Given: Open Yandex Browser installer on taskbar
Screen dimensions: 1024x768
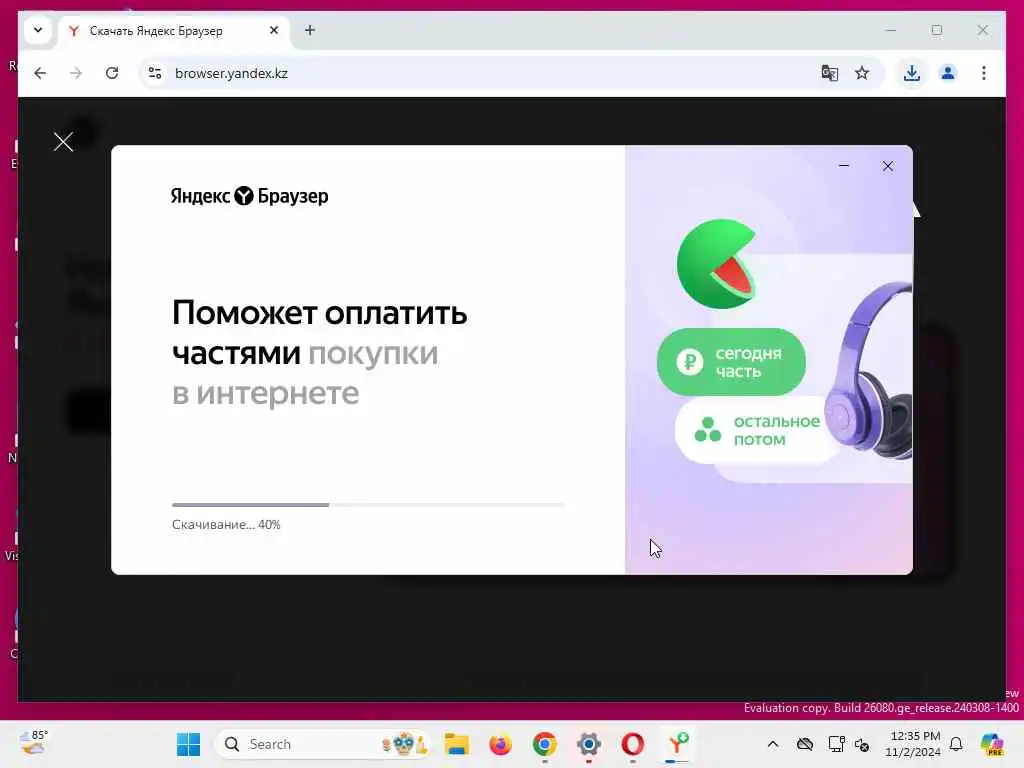Looking at the screenshot, I should coord(677,744).
